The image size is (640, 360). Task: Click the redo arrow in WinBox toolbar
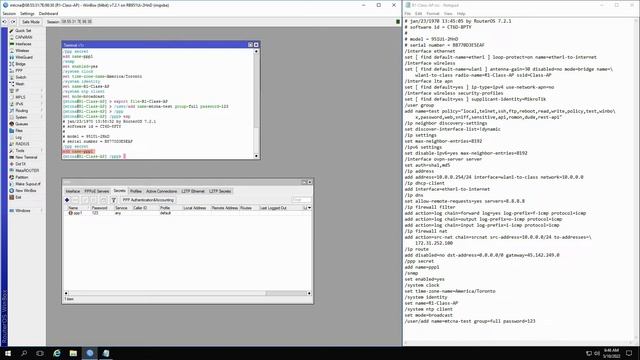(x=13, y=22)
